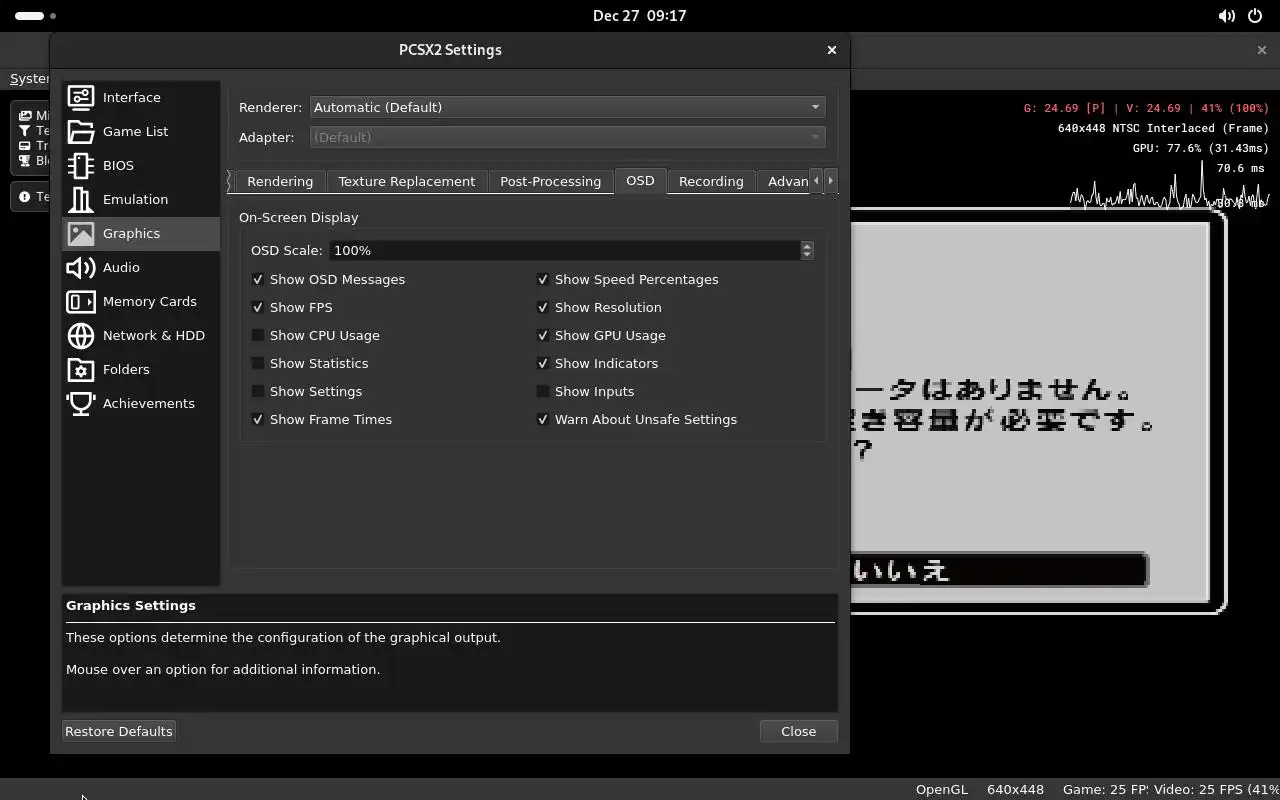Select the Memory Cards icon

click(x=81, y=301)
